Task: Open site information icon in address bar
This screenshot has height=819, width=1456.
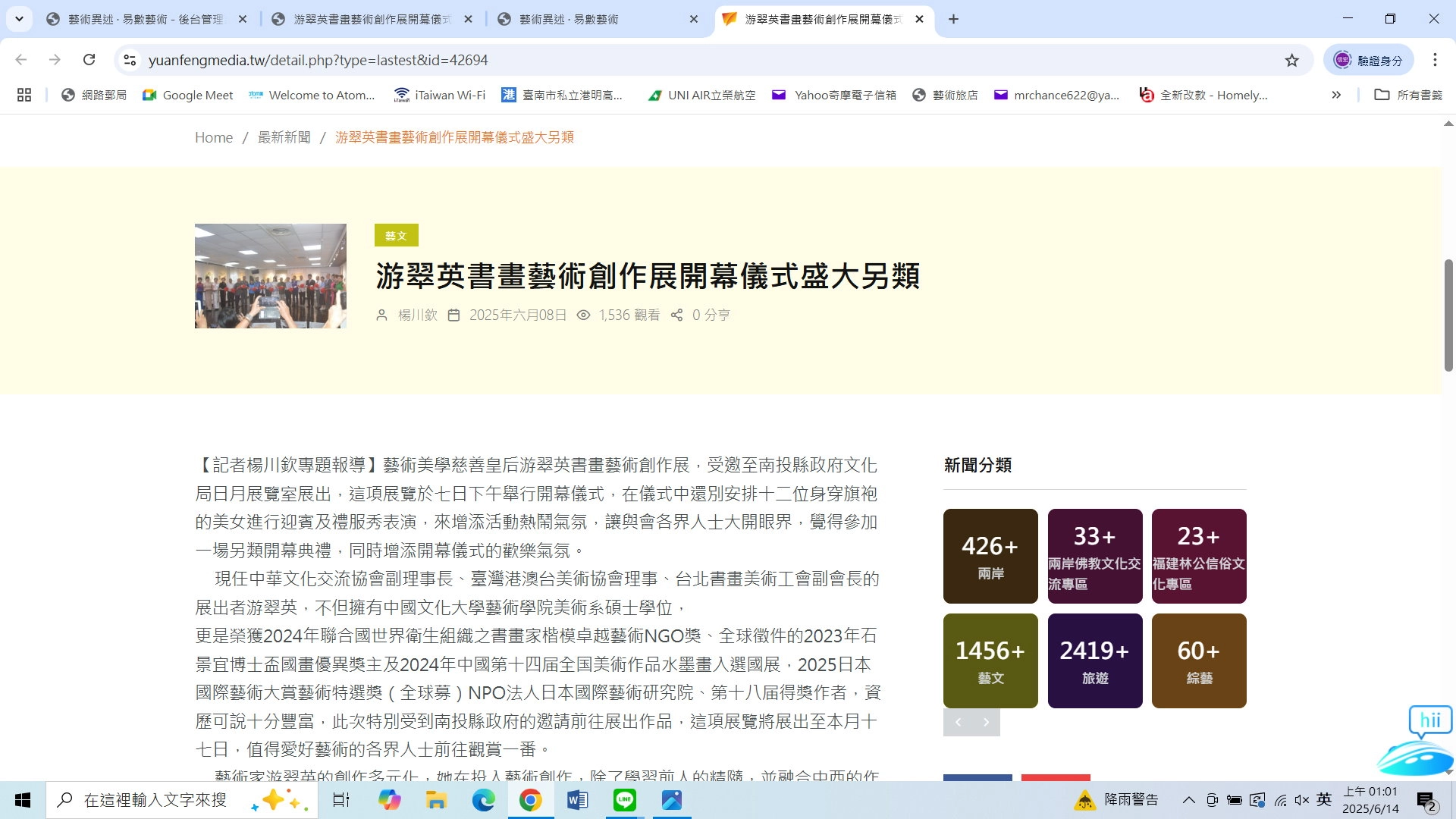Action: tap(130, 60)
